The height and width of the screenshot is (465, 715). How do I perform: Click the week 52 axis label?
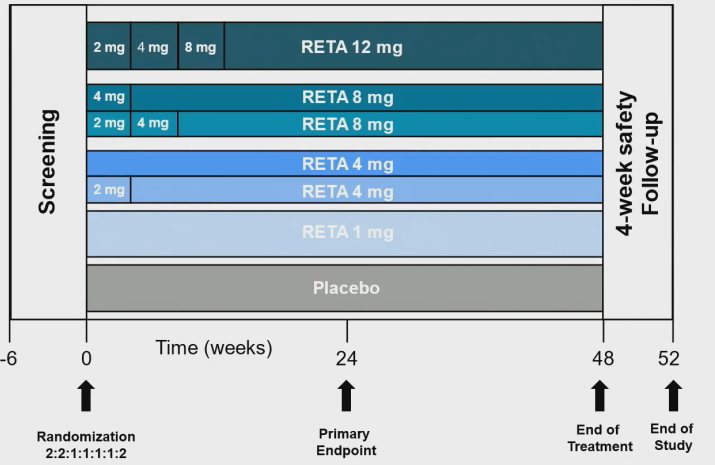[669, 359]
